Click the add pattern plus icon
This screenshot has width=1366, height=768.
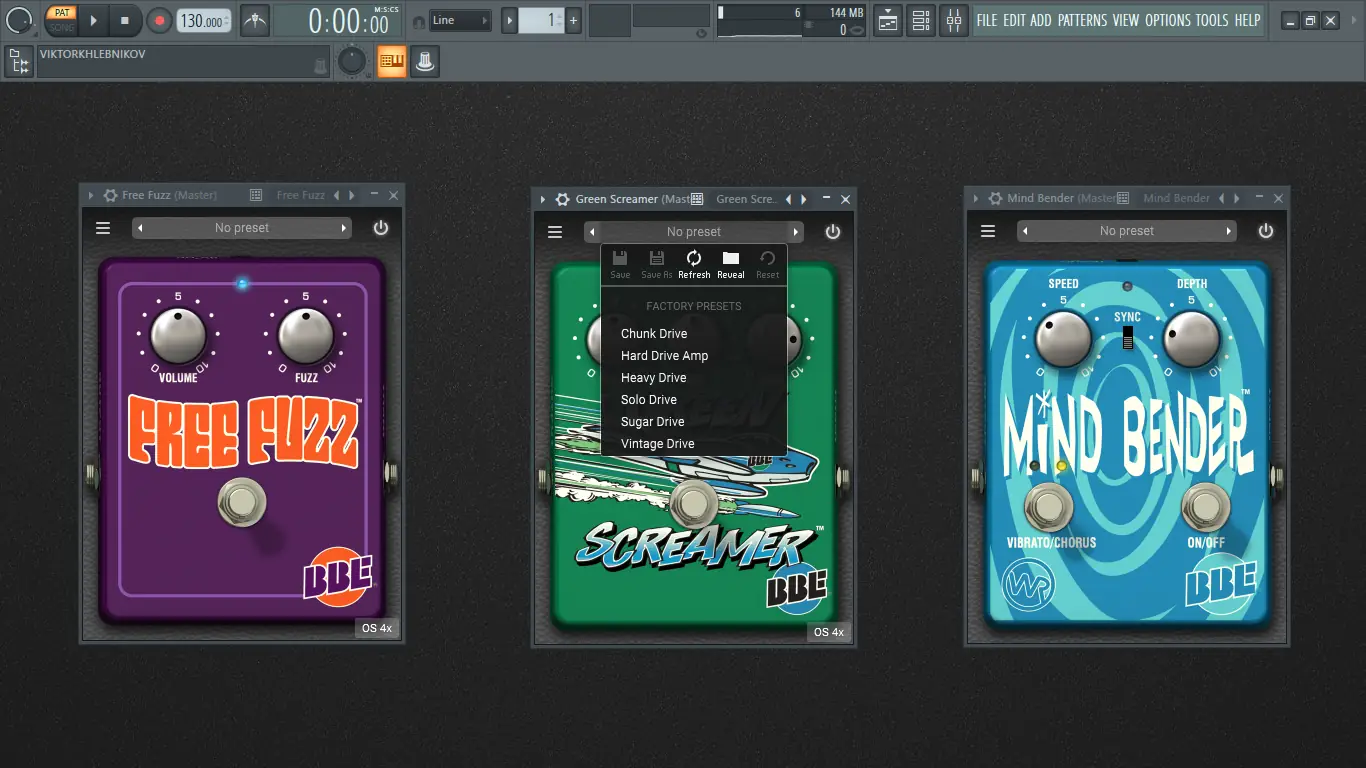point(573,20)
